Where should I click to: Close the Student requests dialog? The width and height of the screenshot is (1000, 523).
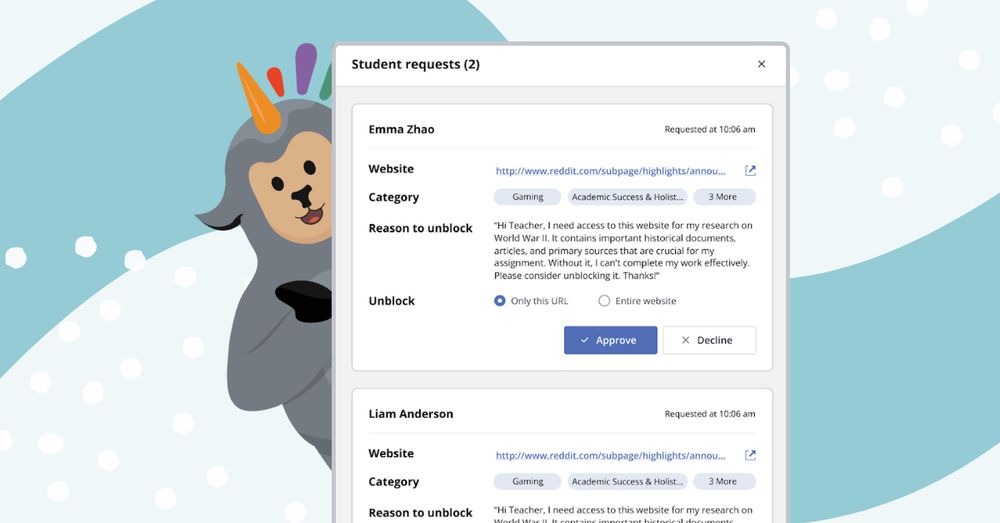pos(761,64)
